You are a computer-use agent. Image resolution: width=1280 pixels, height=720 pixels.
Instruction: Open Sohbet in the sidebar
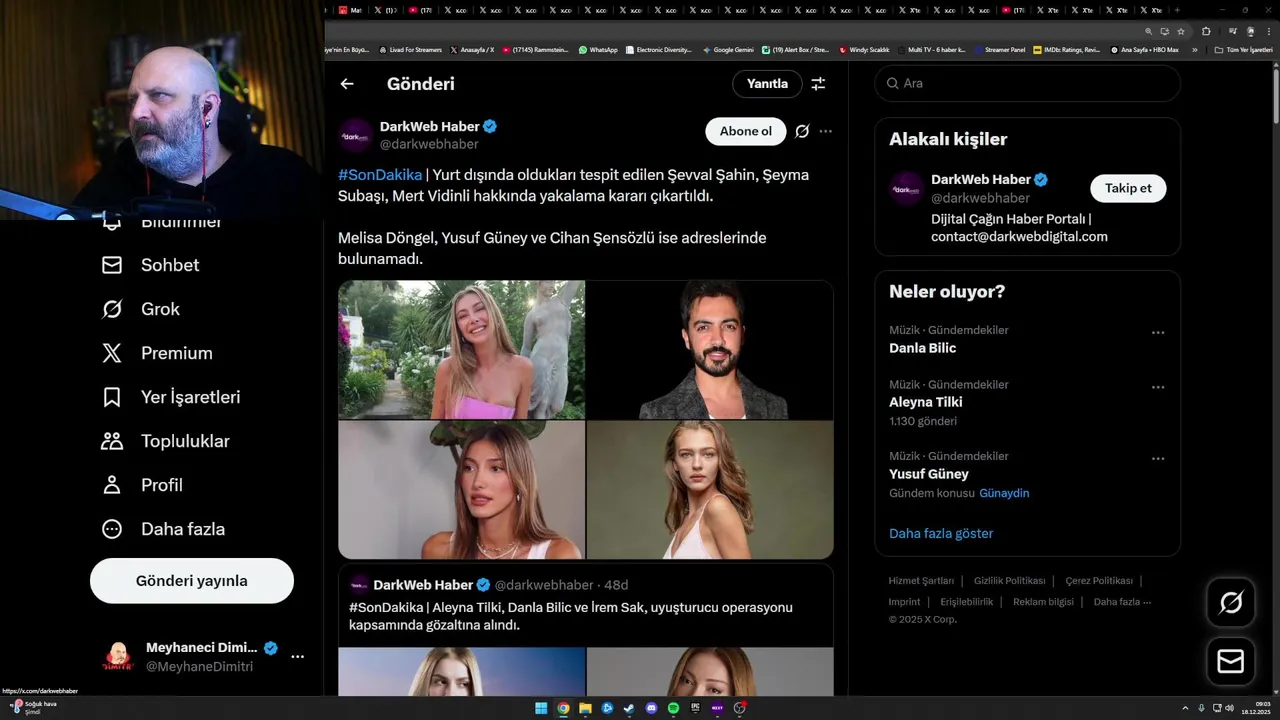pos(150,265)
